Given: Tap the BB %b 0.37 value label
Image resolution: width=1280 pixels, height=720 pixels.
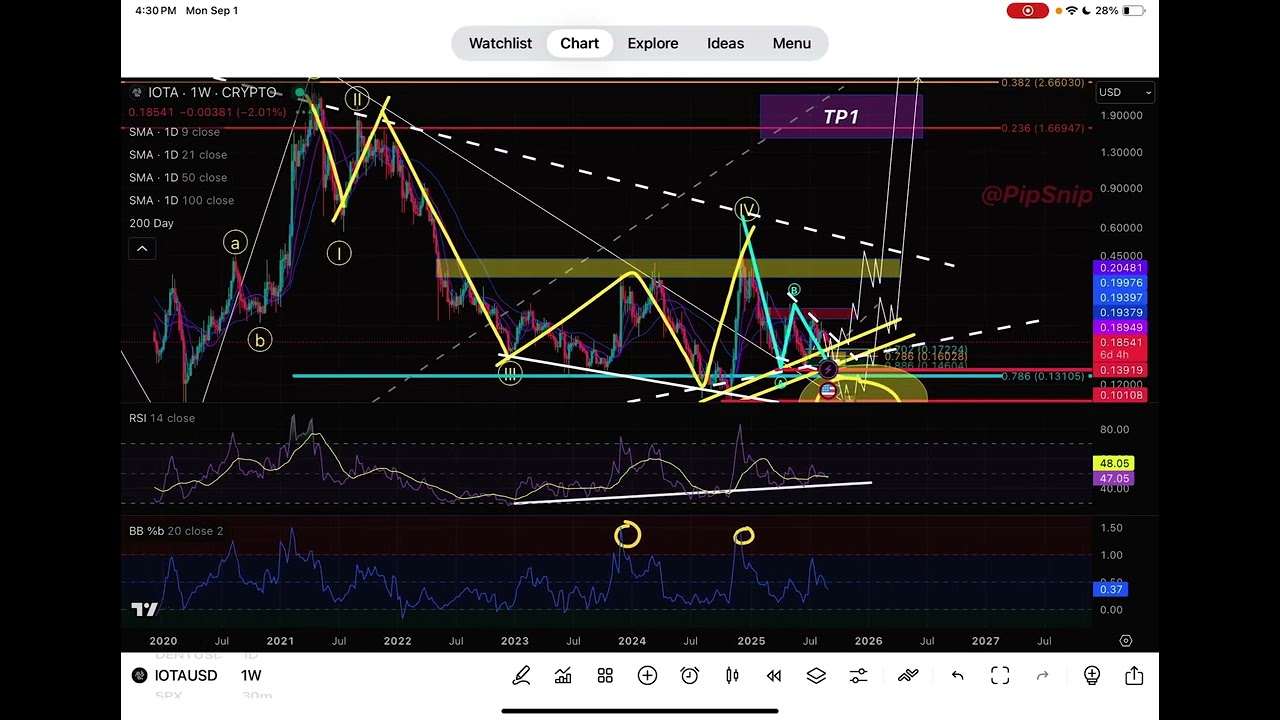Looking at the screenshot, I should click(x=1111, y=590).
